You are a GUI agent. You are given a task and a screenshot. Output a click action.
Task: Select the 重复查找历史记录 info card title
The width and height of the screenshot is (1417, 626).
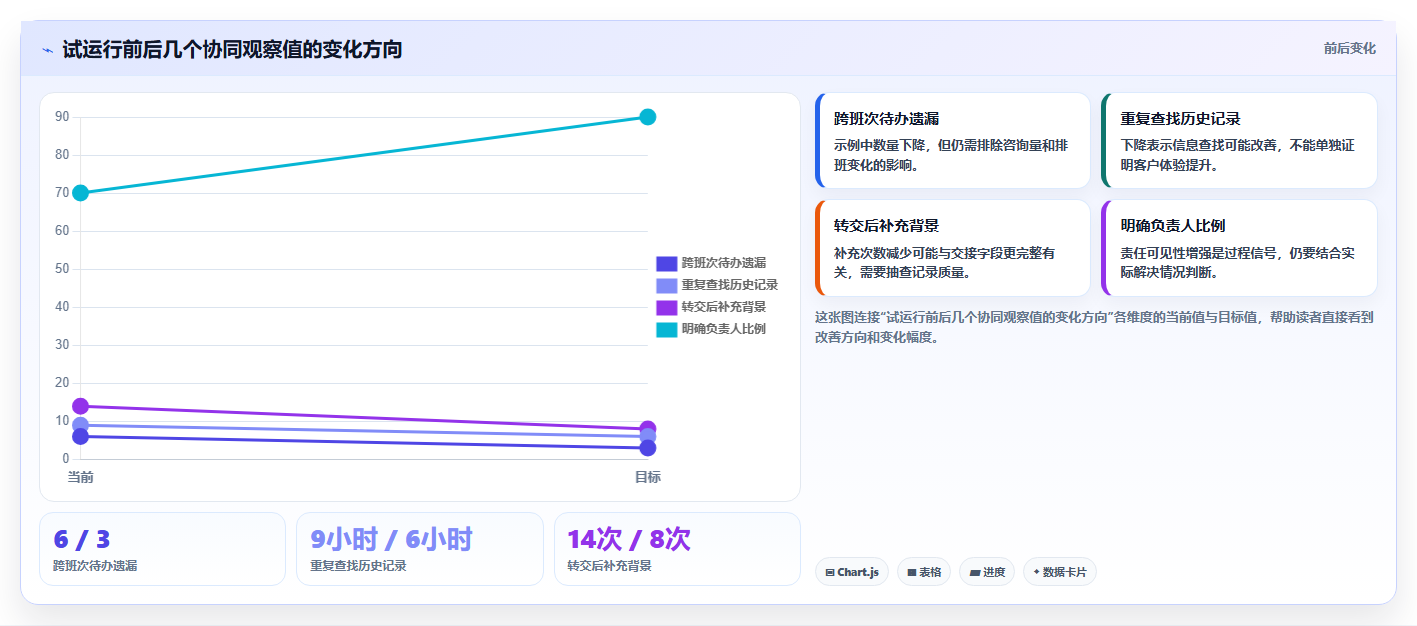point(1180,118)
